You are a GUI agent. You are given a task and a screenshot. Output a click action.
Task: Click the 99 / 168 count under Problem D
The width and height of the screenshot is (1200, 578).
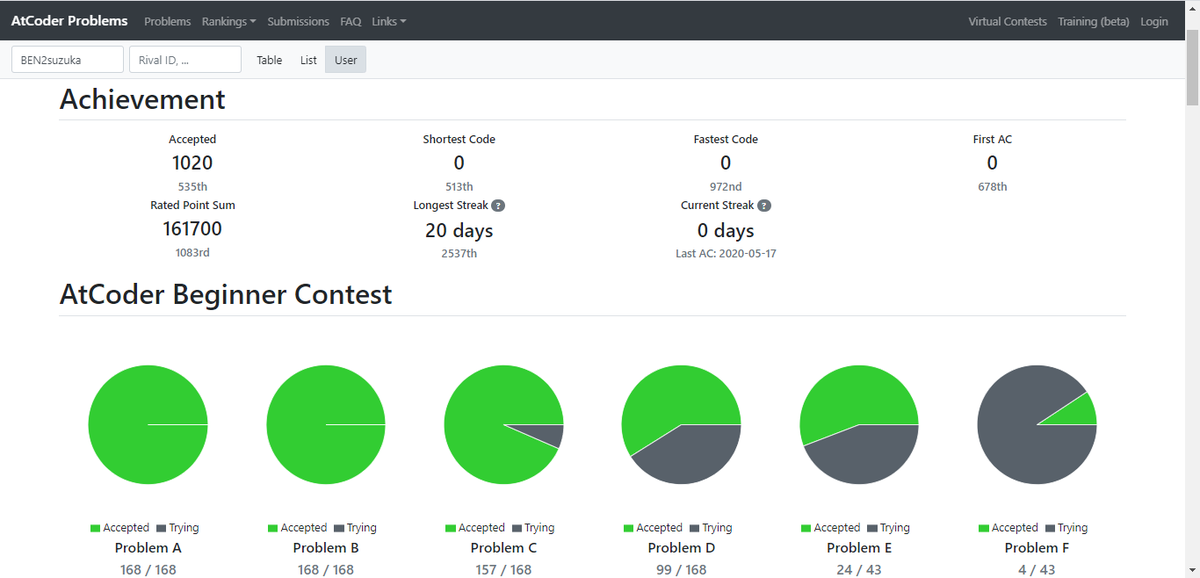click(681, 570)
